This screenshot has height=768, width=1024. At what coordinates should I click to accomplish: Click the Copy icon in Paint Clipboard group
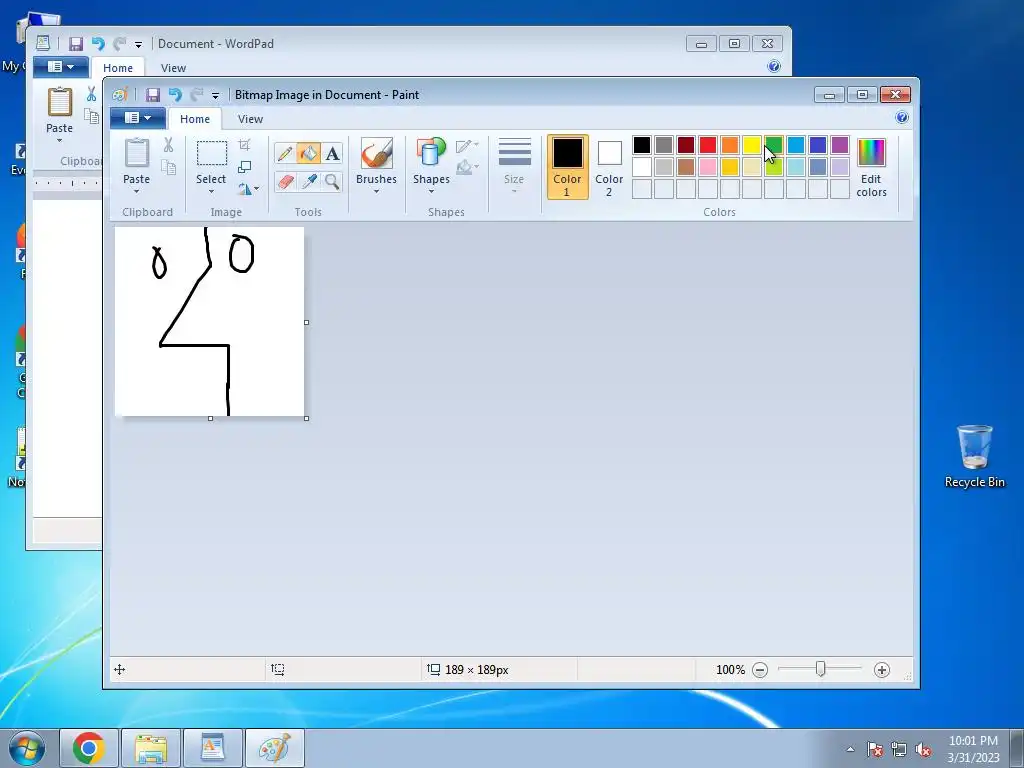168,167
